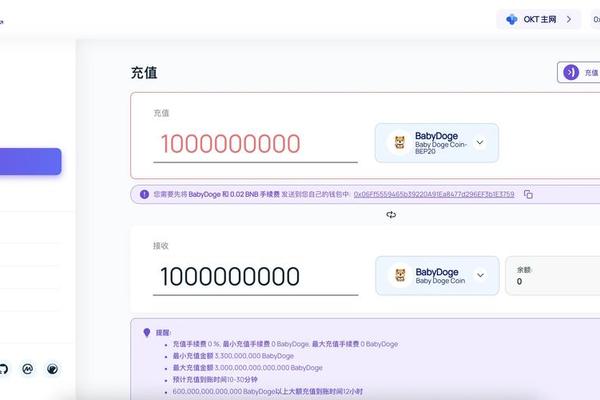
Task: Swap deposit and receive direction
Action: (391, 215)
